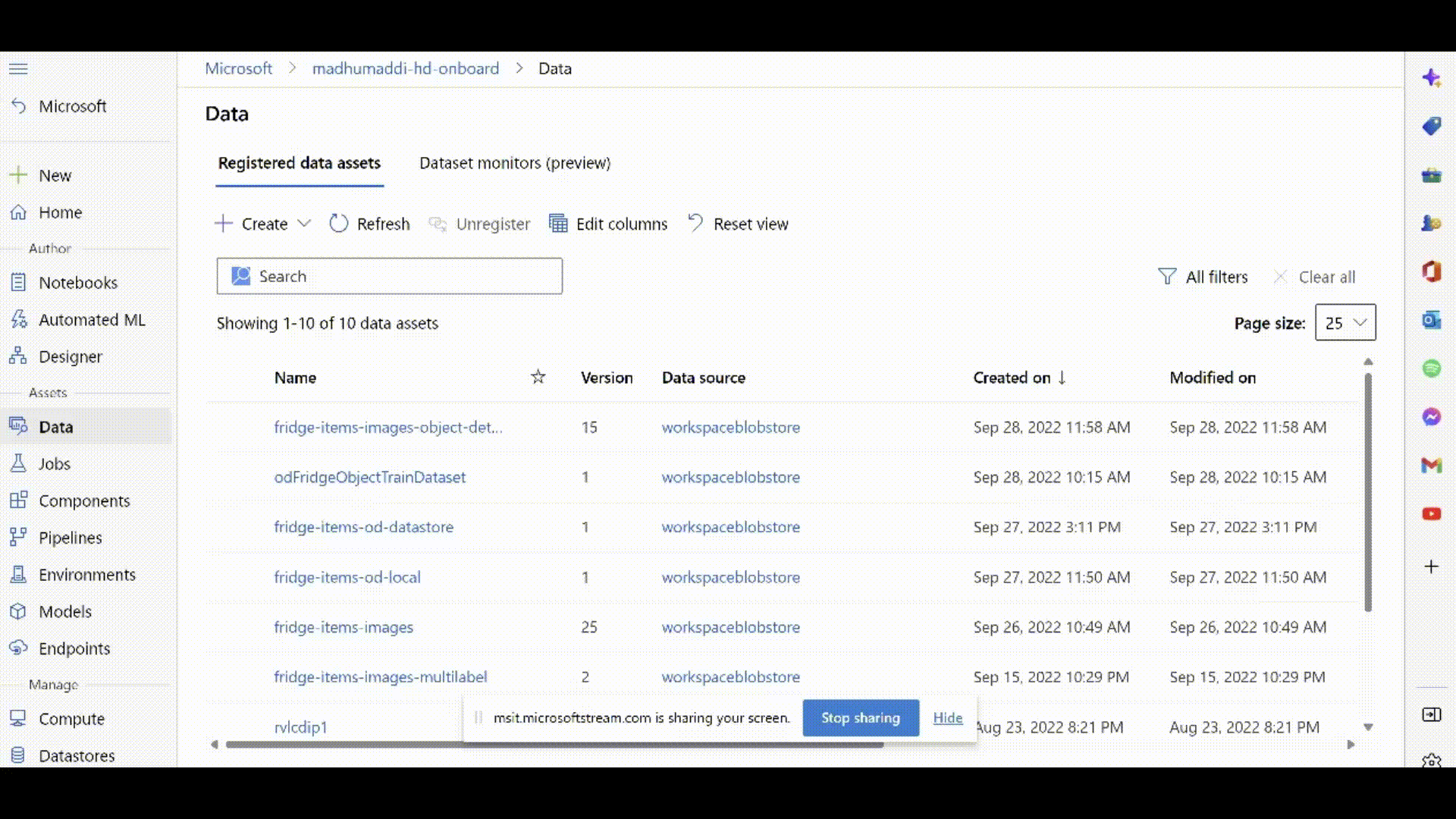This screenshot has height=819, width=1456.
Task: Click the Data icon in sidebar
Action: (x=18, y=426)
